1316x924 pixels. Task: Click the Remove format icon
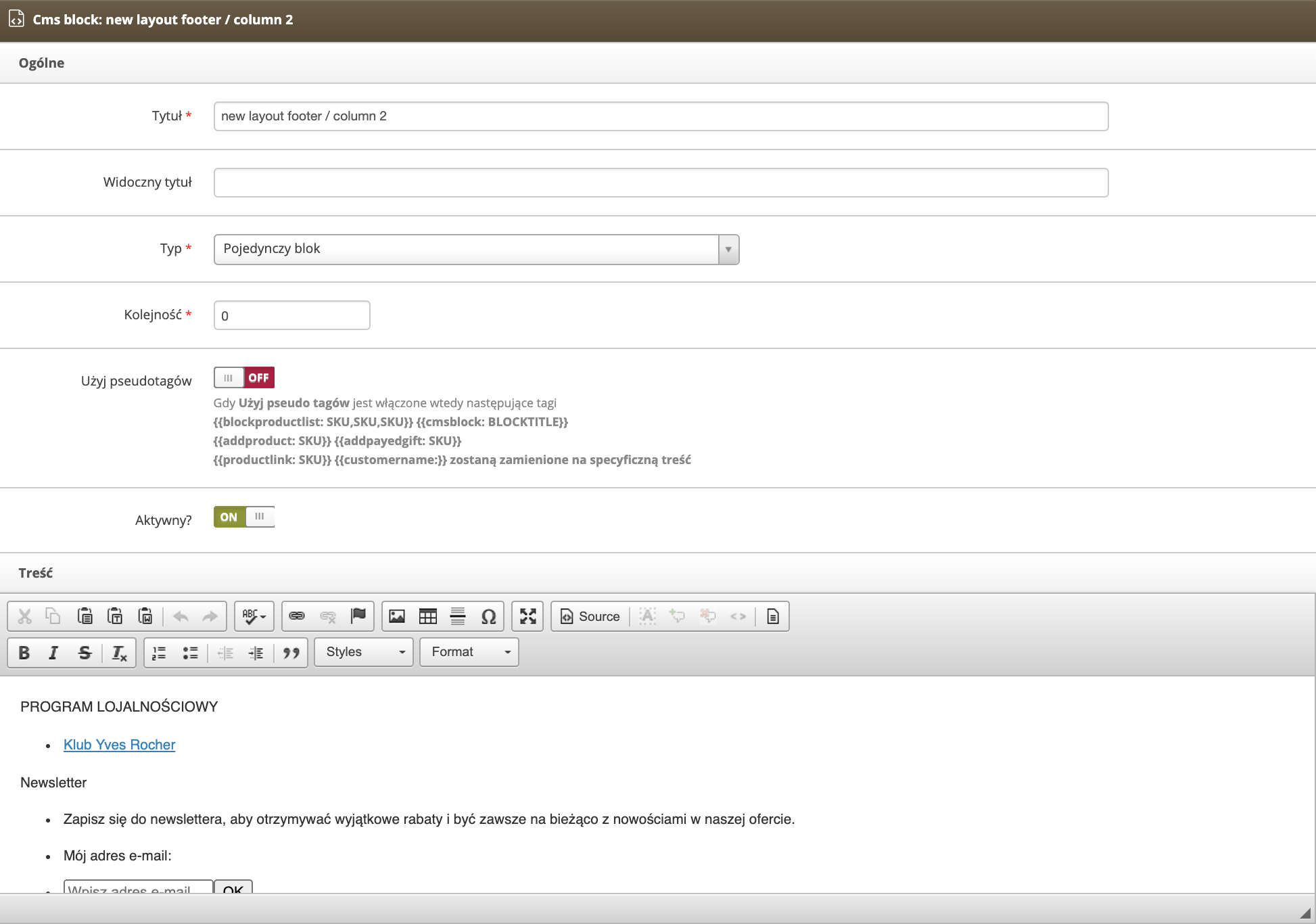click(119, 653)
